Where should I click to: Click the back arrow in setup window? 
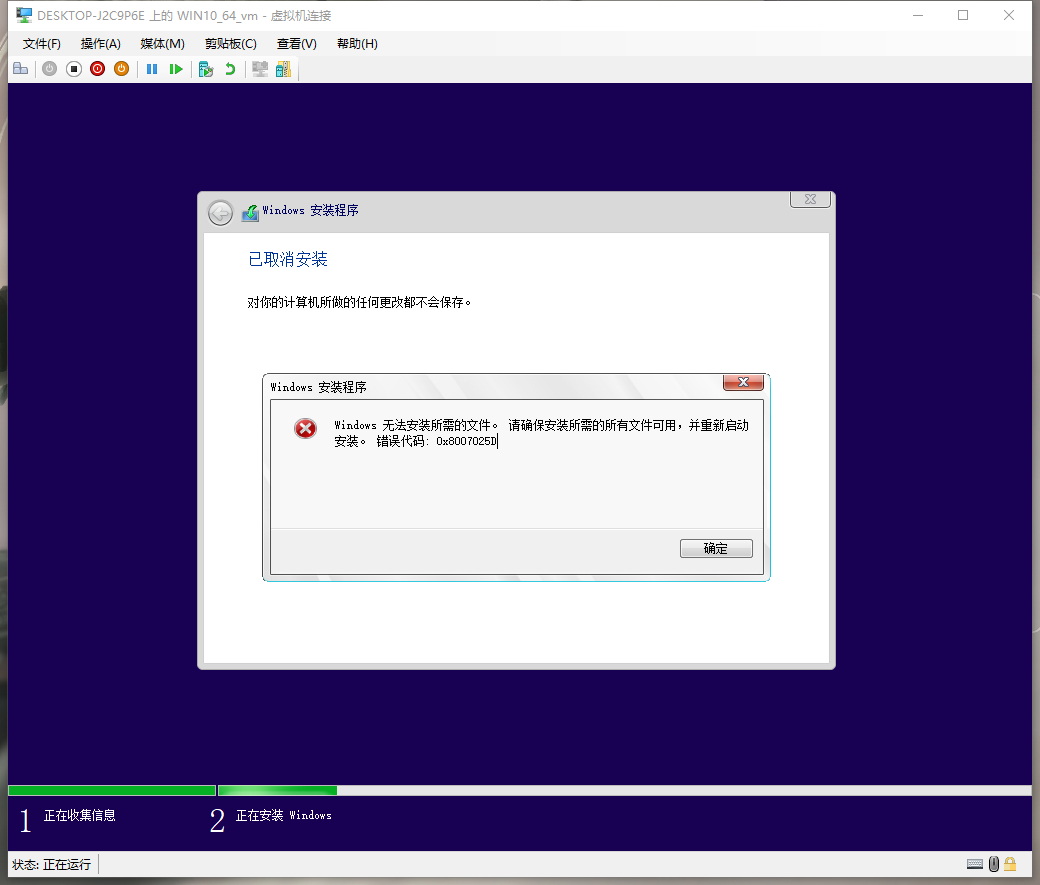pyautogui.click(x=220, y=213)
